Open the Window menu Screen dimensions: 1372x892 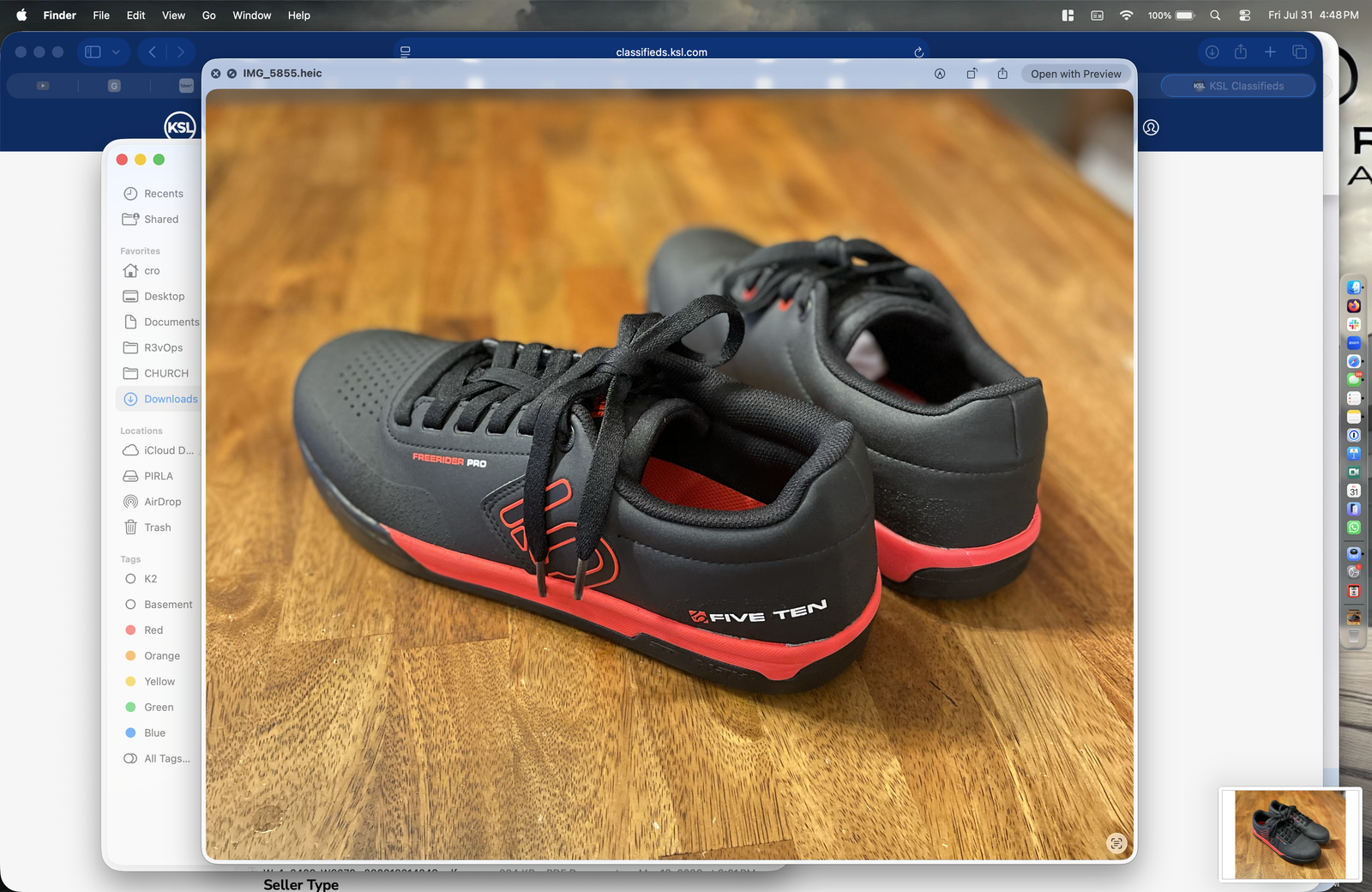pos(252,15)
